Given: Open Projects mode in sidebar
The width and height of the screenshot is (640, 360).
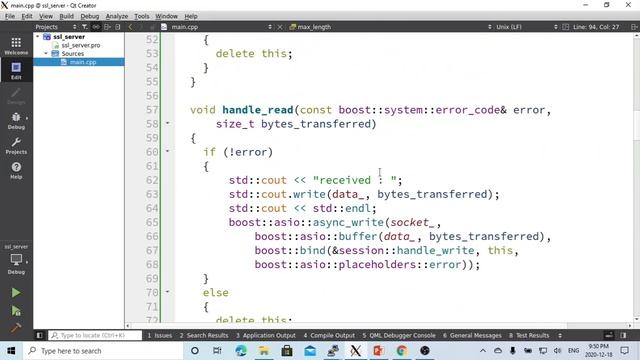Looking at the screenshot, I should (16, 145).
